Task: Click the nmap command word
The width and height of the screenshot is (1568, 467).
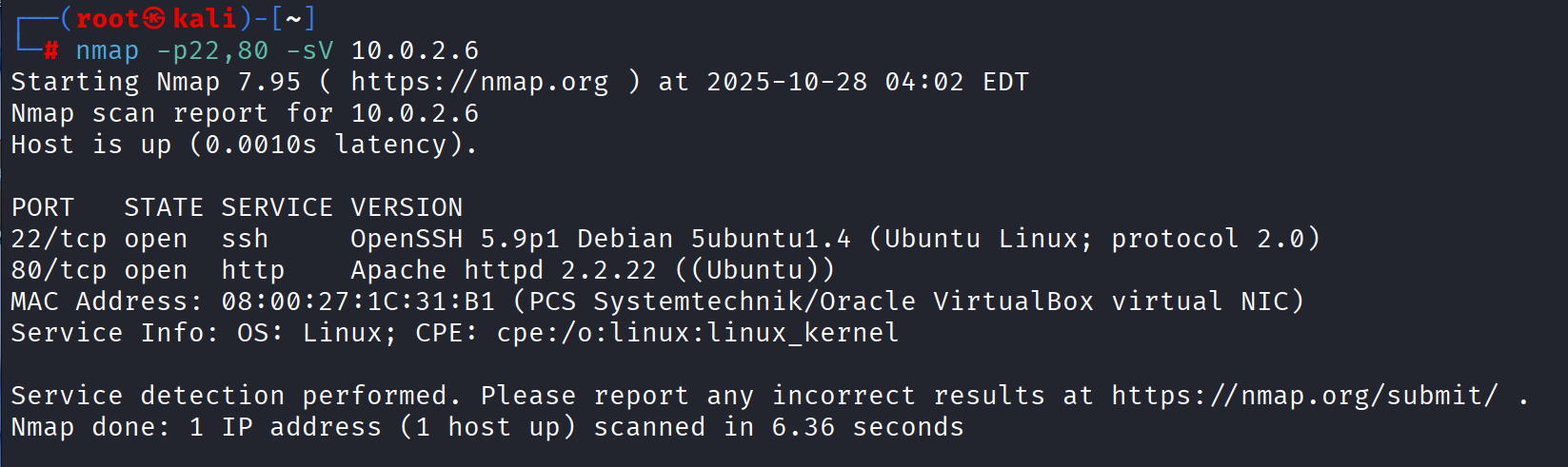Action: coord(107,50)
